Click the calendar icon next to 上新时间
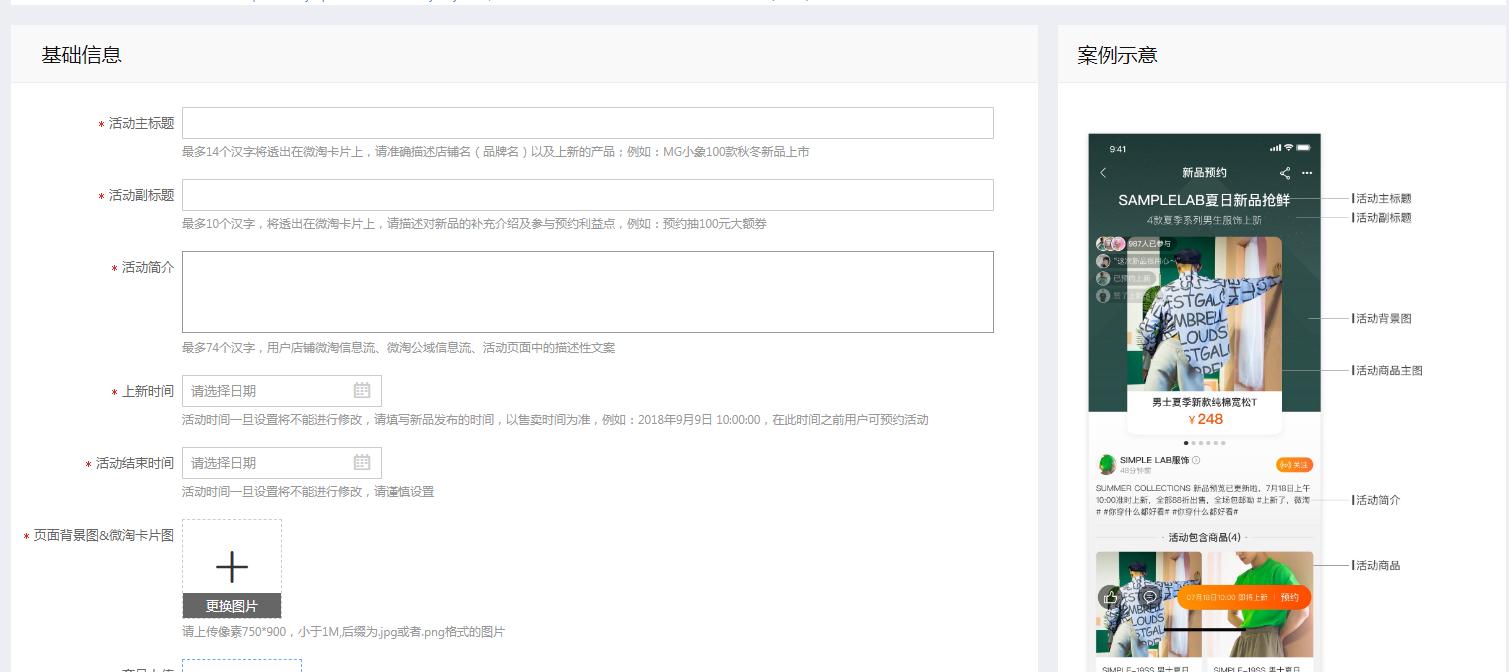Screen dimensions: 1509x672 [x=362, y=391]
